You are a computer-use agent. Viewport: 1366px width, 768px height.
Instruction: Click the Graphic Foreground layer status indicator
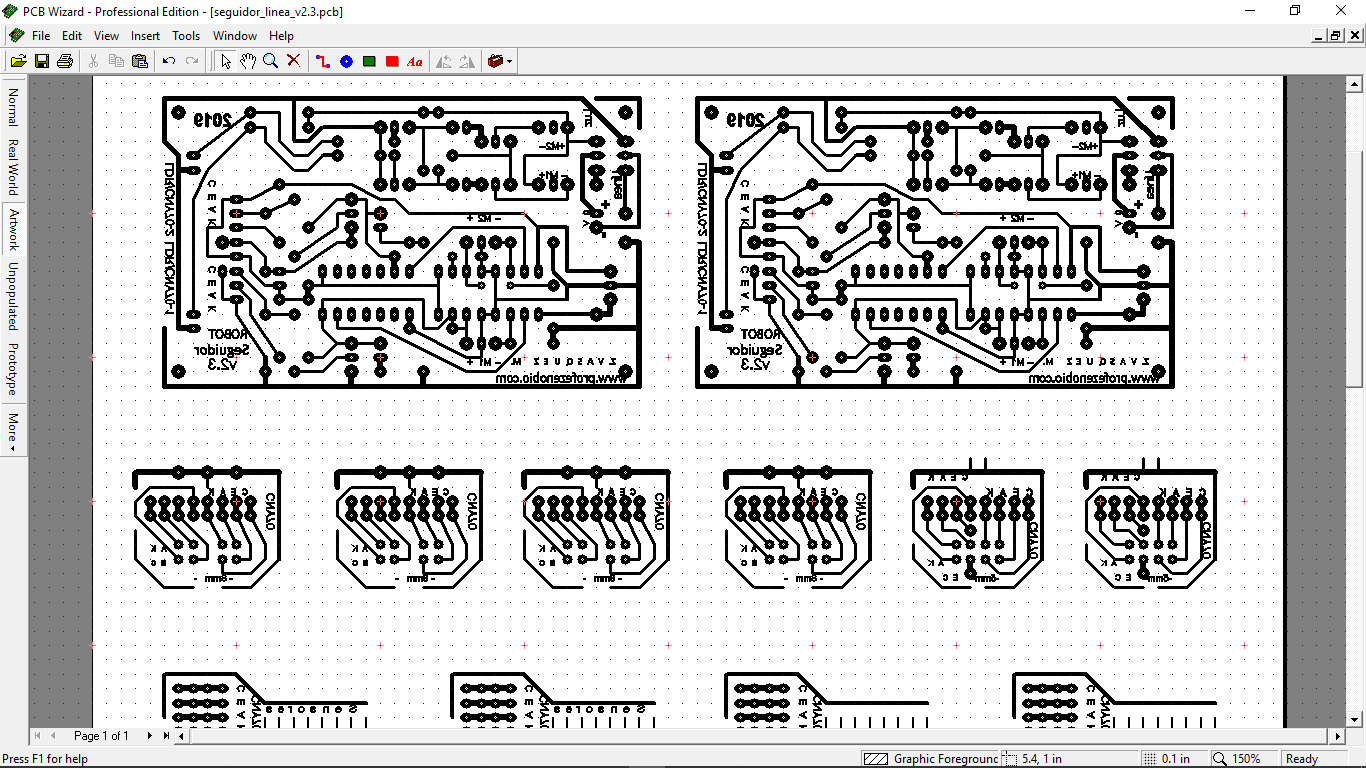click(930, 759)
